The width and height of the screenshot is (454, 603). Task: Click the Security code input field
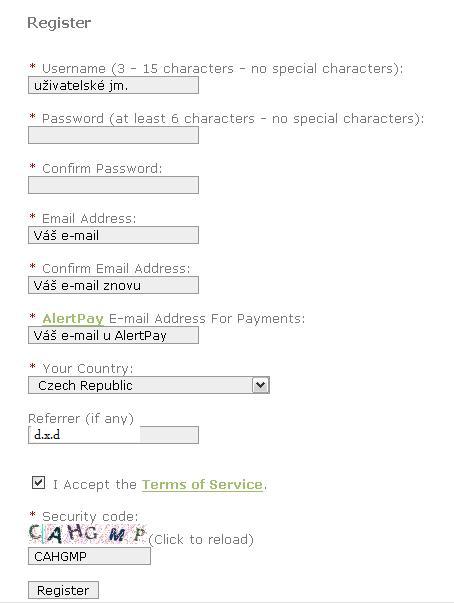click(x=89, y=556)
